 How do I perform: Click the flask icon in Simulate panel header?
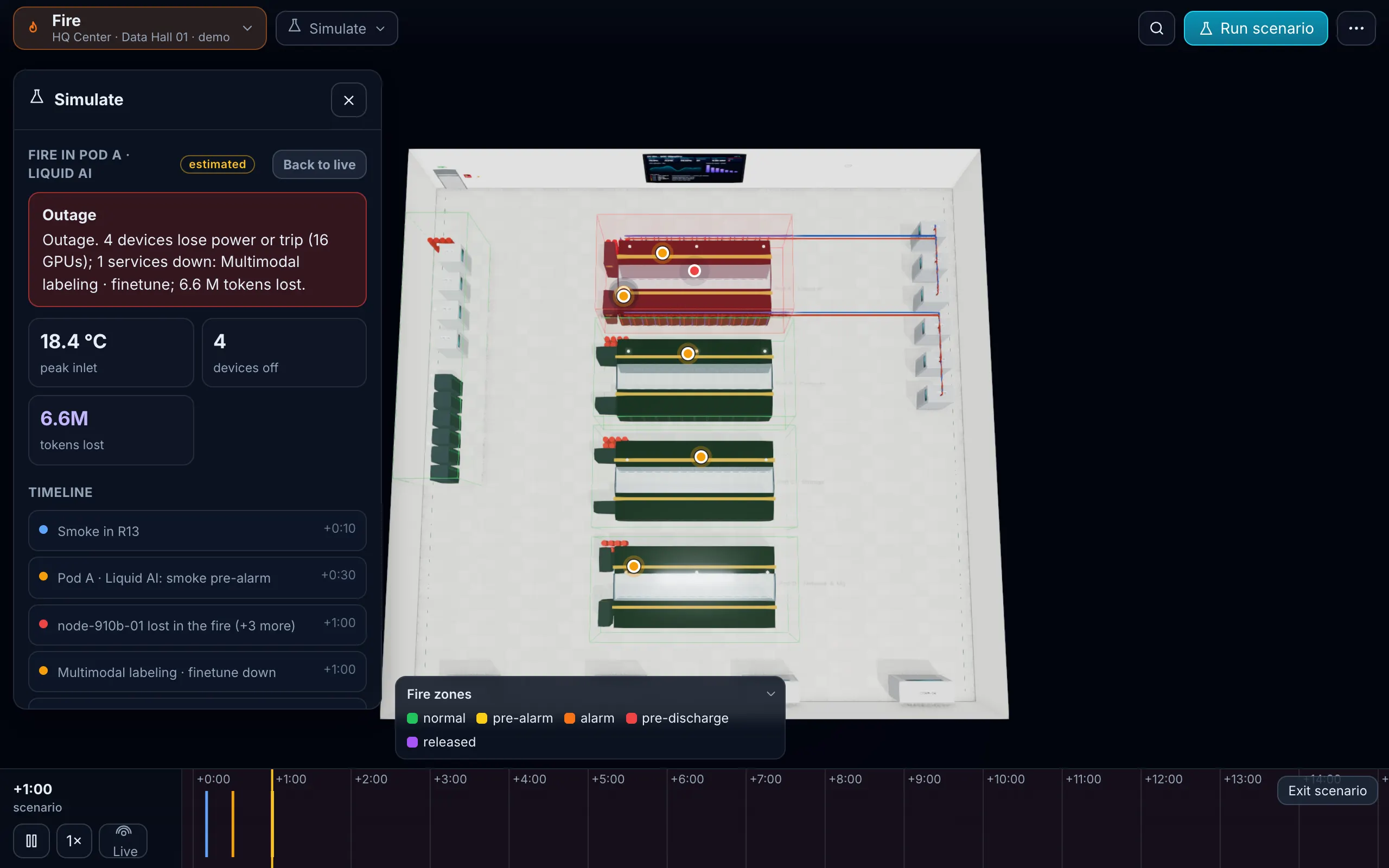click(x=37, y=97)
